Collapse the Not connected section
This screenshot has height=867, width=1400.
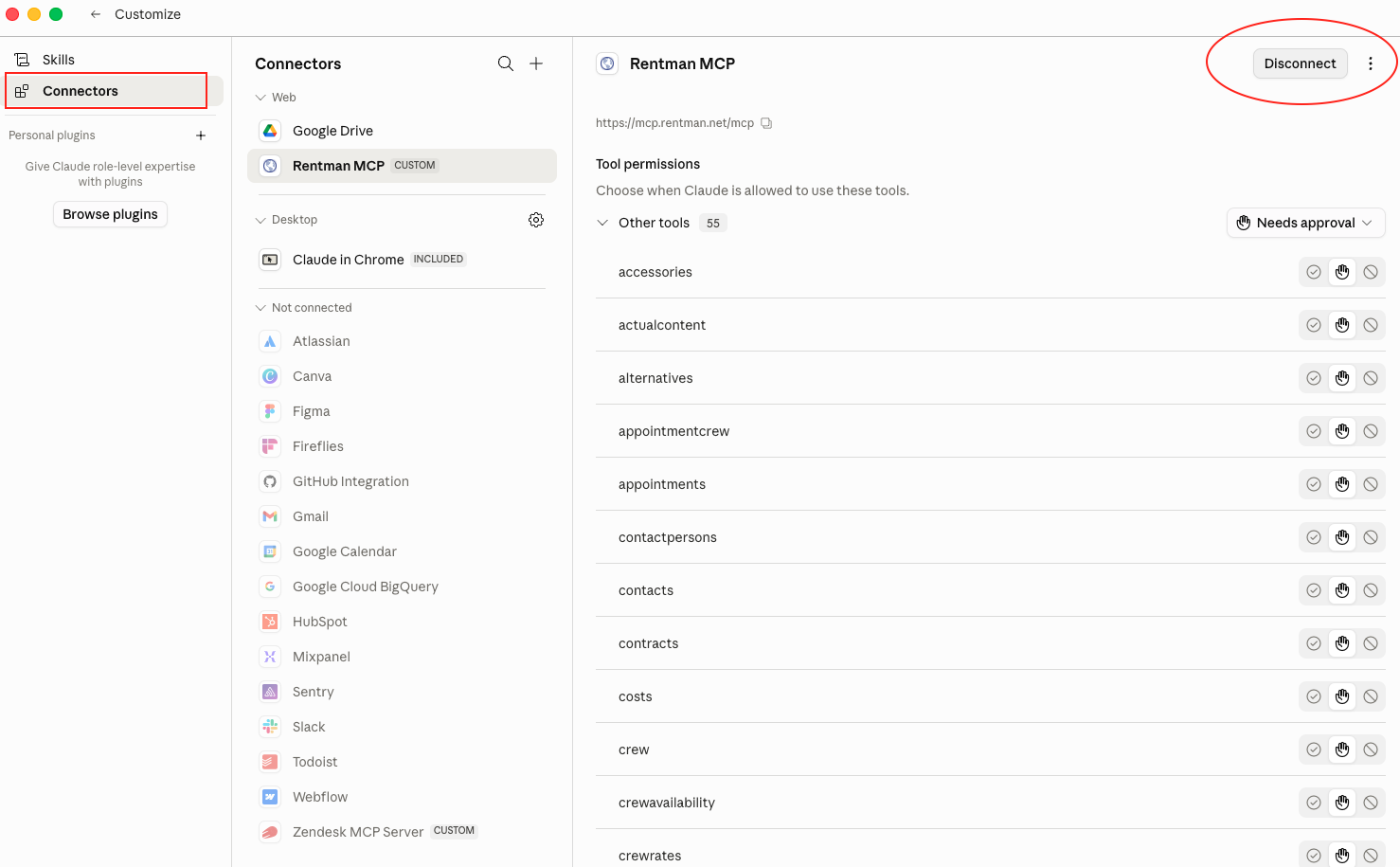point(260,308)
